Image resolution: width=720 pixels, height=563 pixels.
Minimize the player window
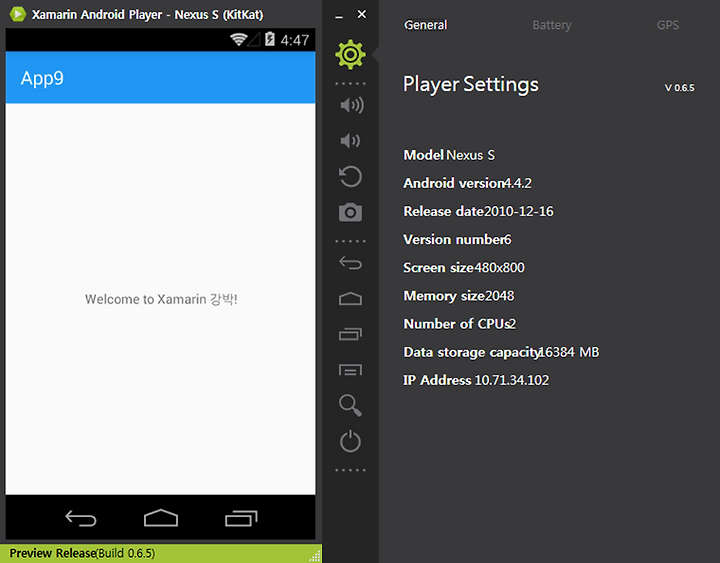click(339, 15)
